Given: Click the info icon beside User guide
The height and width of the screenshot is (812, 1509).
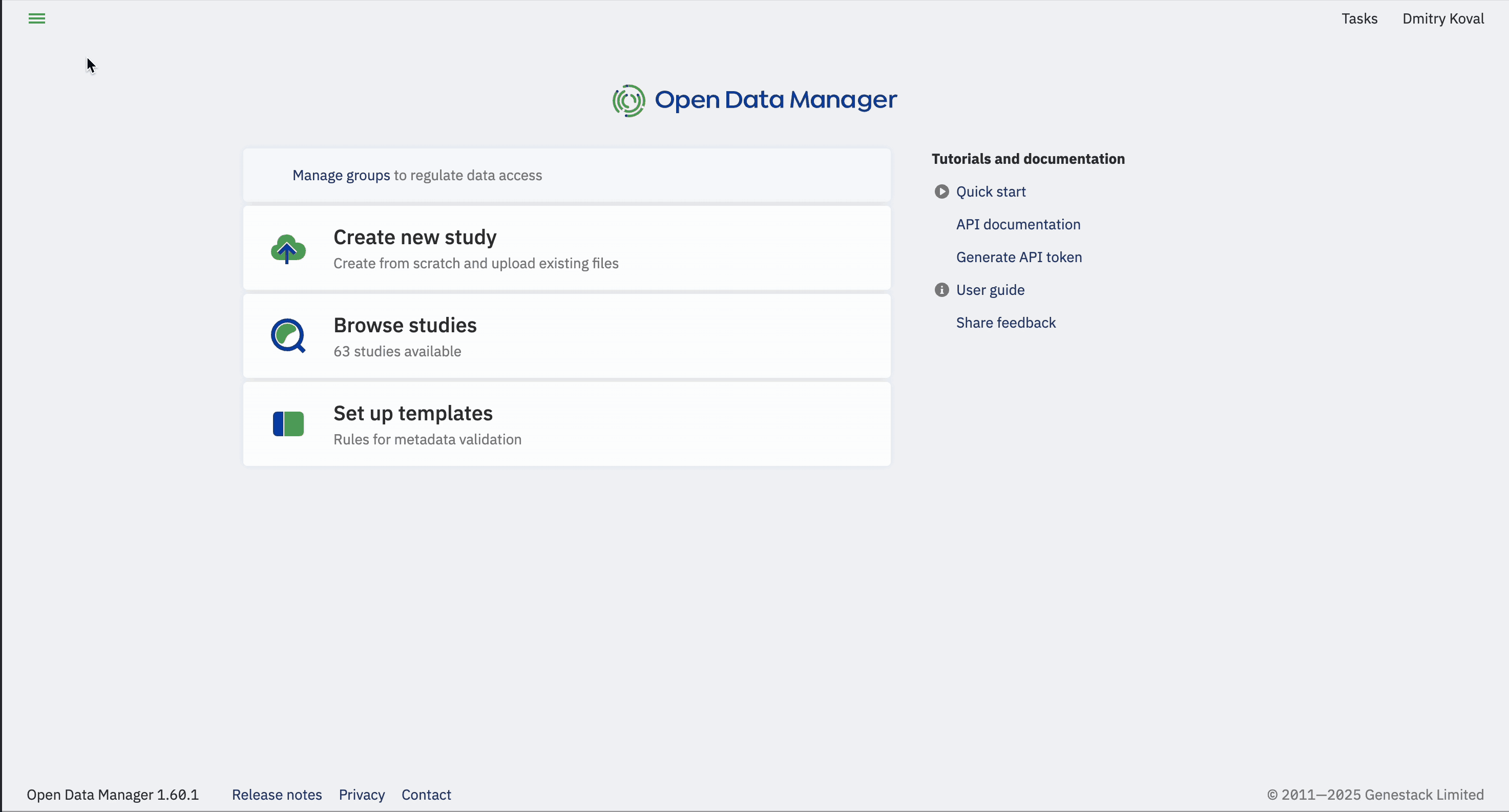Looking at the screenshot, I should click(941, 290).
